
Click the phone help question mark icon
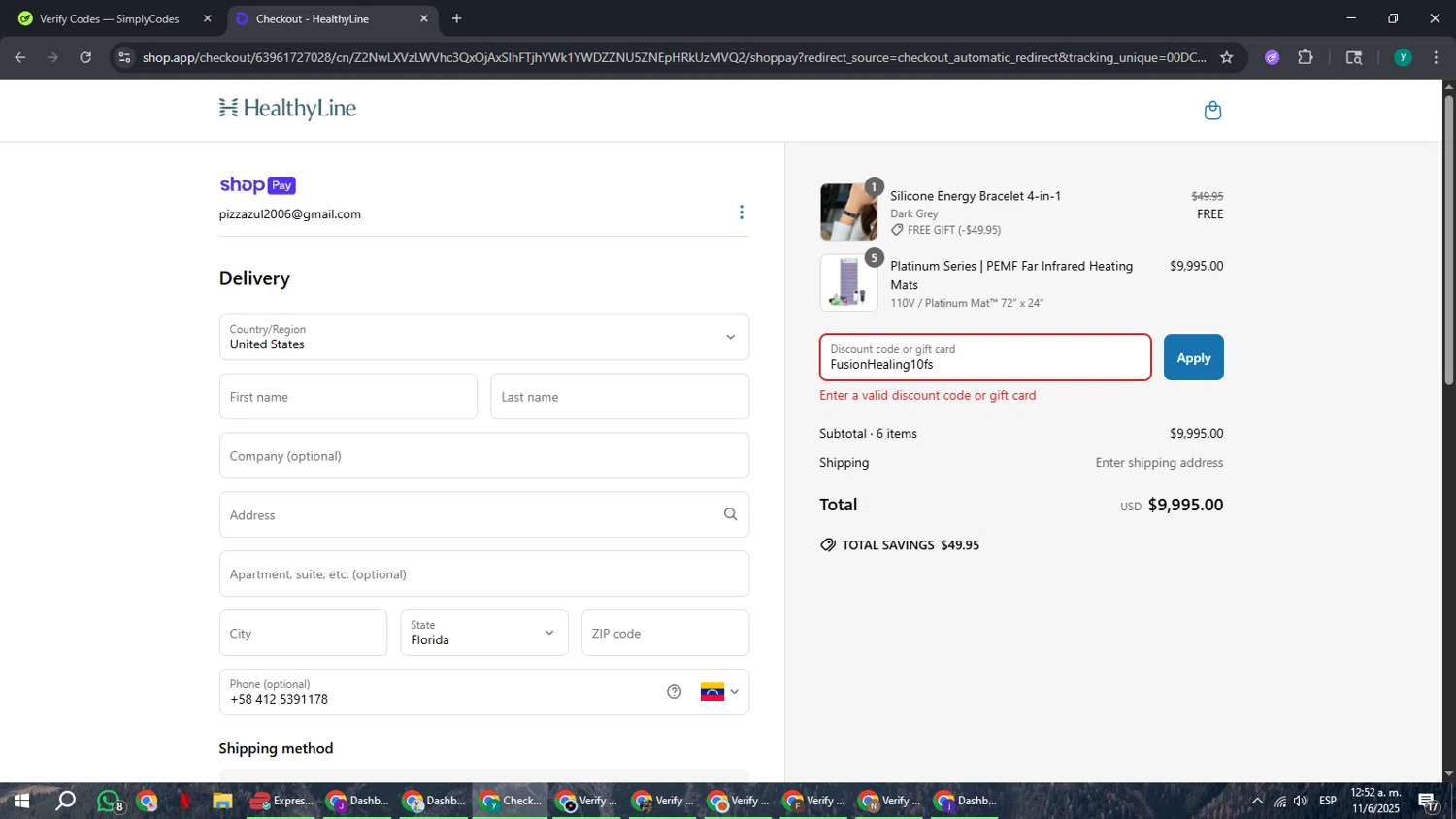[674, 692]
